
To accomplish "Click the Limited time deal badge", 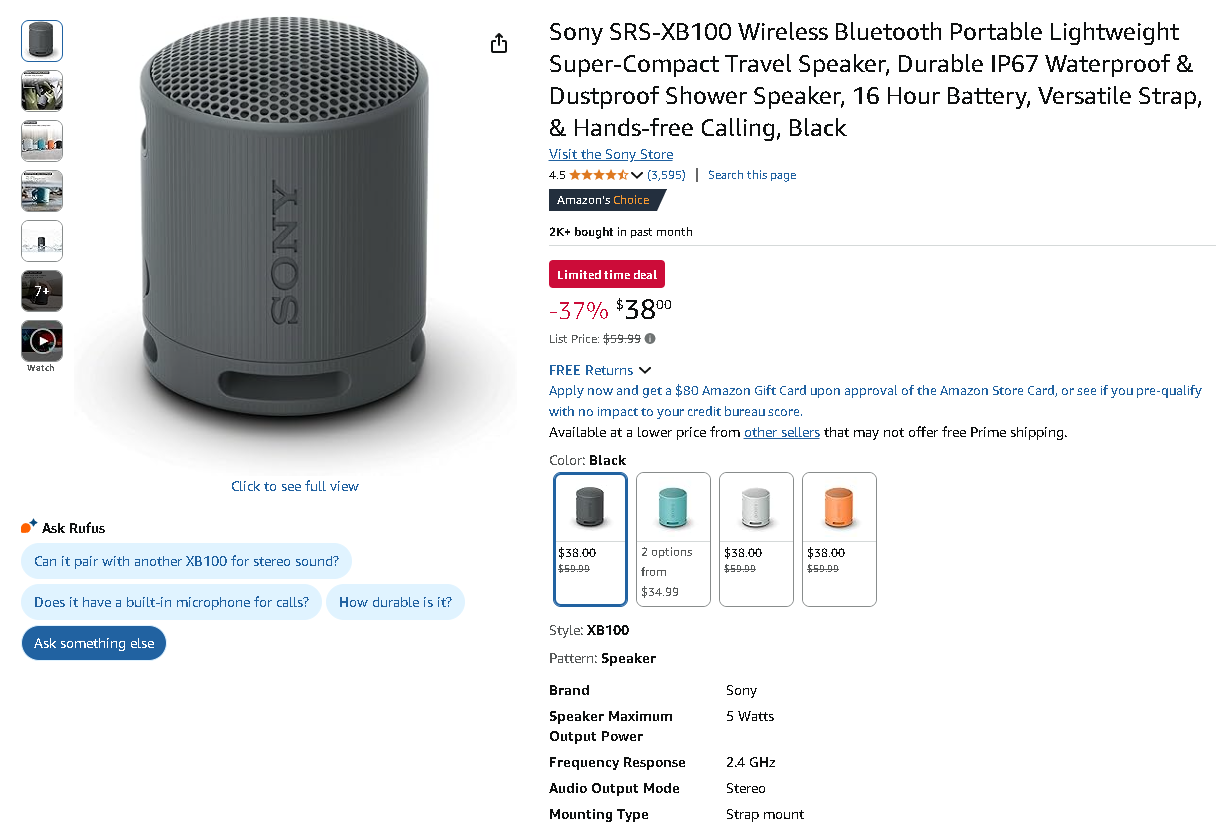I will 606,273.
